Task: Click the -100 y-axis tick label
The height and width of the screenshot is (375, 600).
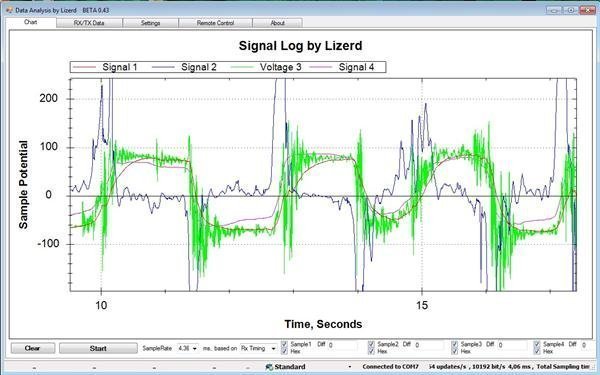Action: tap(49, 243)
